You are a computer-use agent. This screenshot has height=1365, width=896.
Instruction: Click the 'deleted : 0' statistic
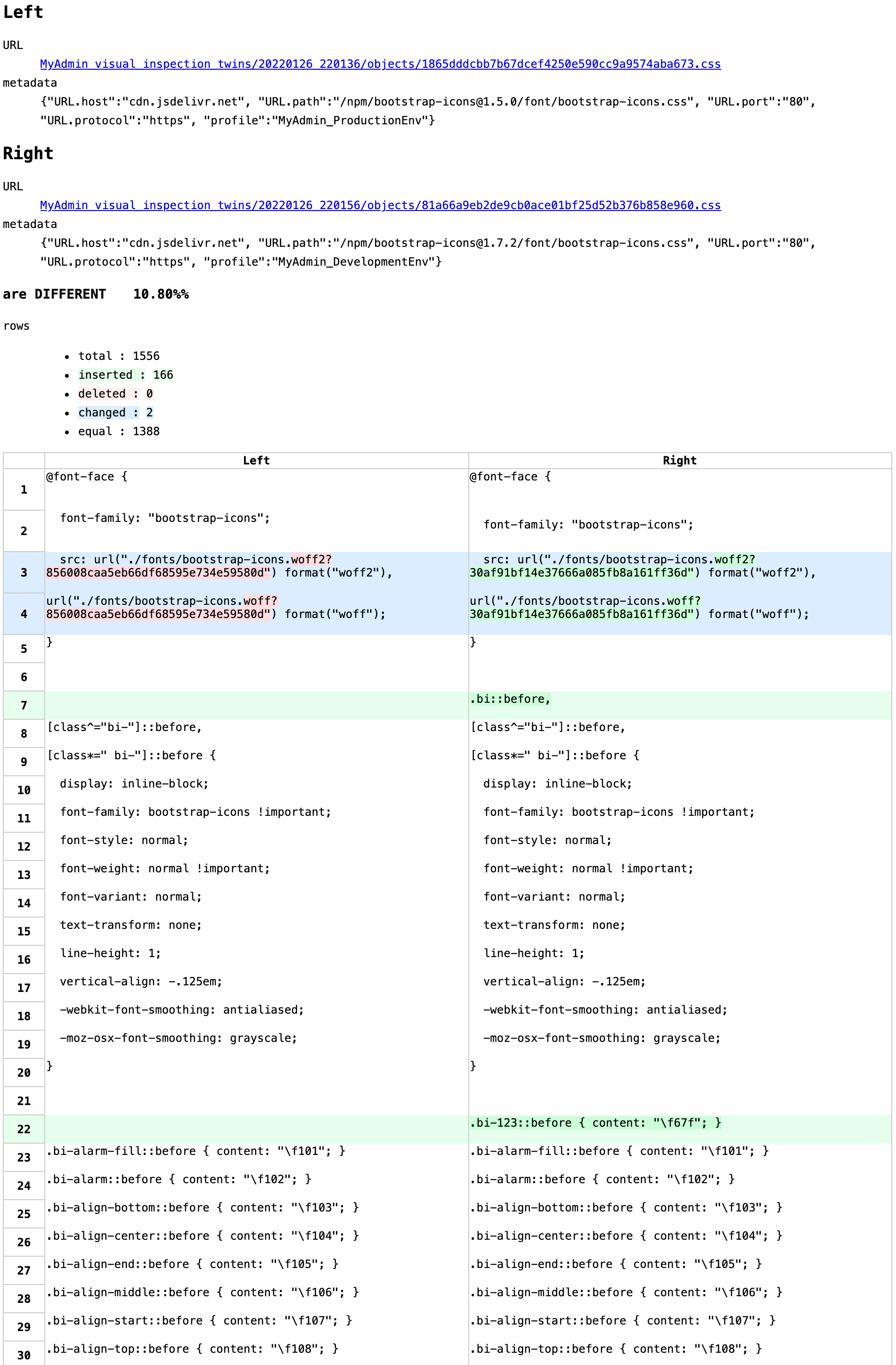pyautogui.click(x=106, y=393)
